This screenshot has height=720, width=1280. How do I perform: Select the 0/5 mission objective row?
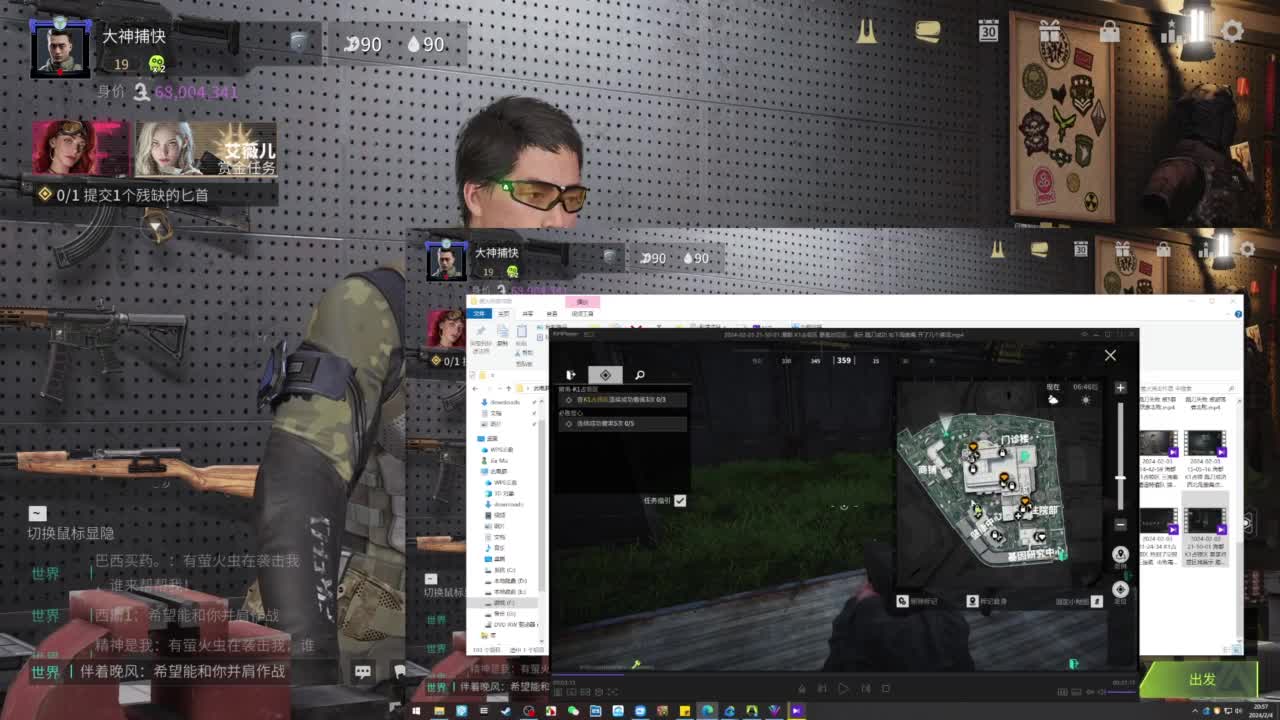tap(623, 423)
